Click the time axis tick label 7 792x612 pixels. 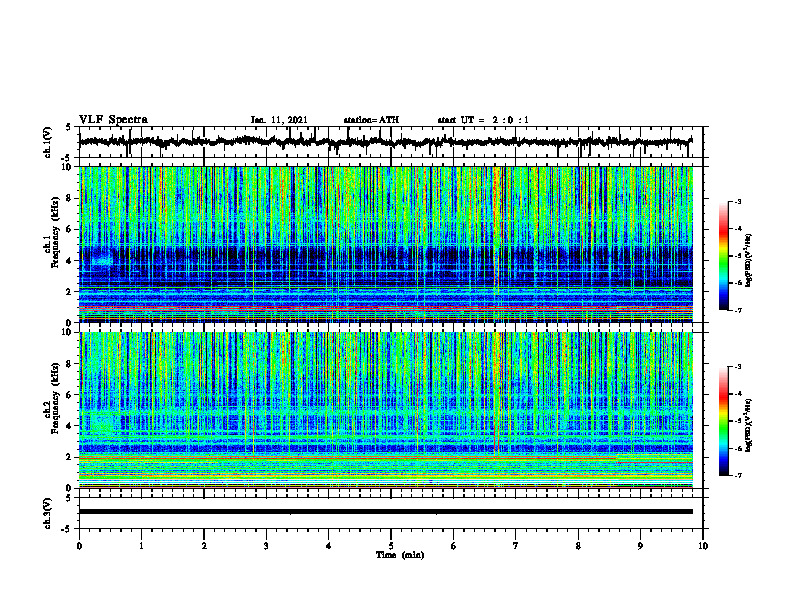(516, 546)
